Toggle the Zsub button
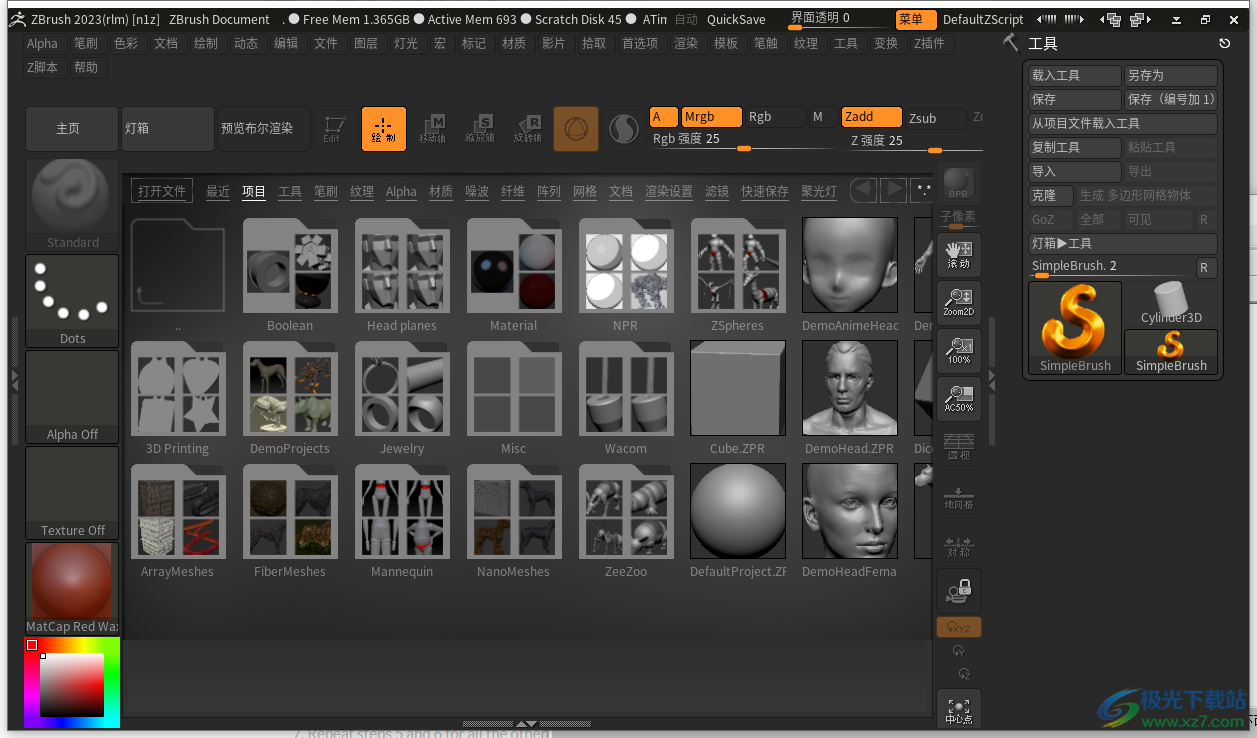Screen dimensions: 1257x738 (x=935, y=118)
